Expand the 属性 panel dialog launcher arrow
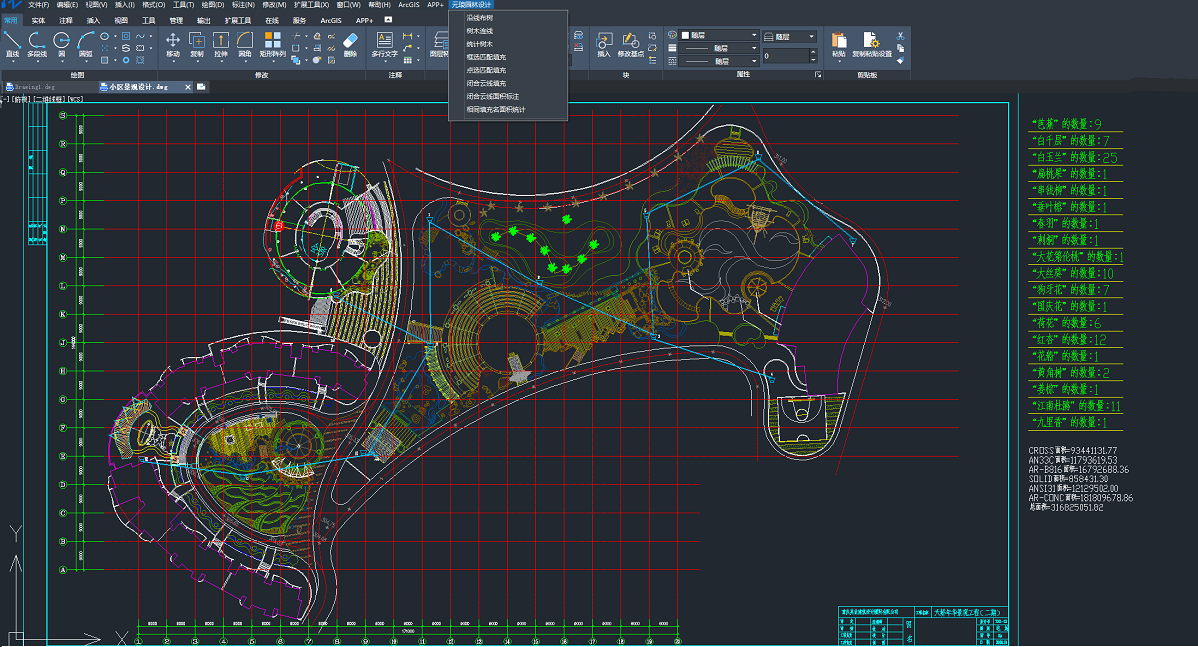The width and height of the screenshot is (1198, 647). [x=817, y=75]
